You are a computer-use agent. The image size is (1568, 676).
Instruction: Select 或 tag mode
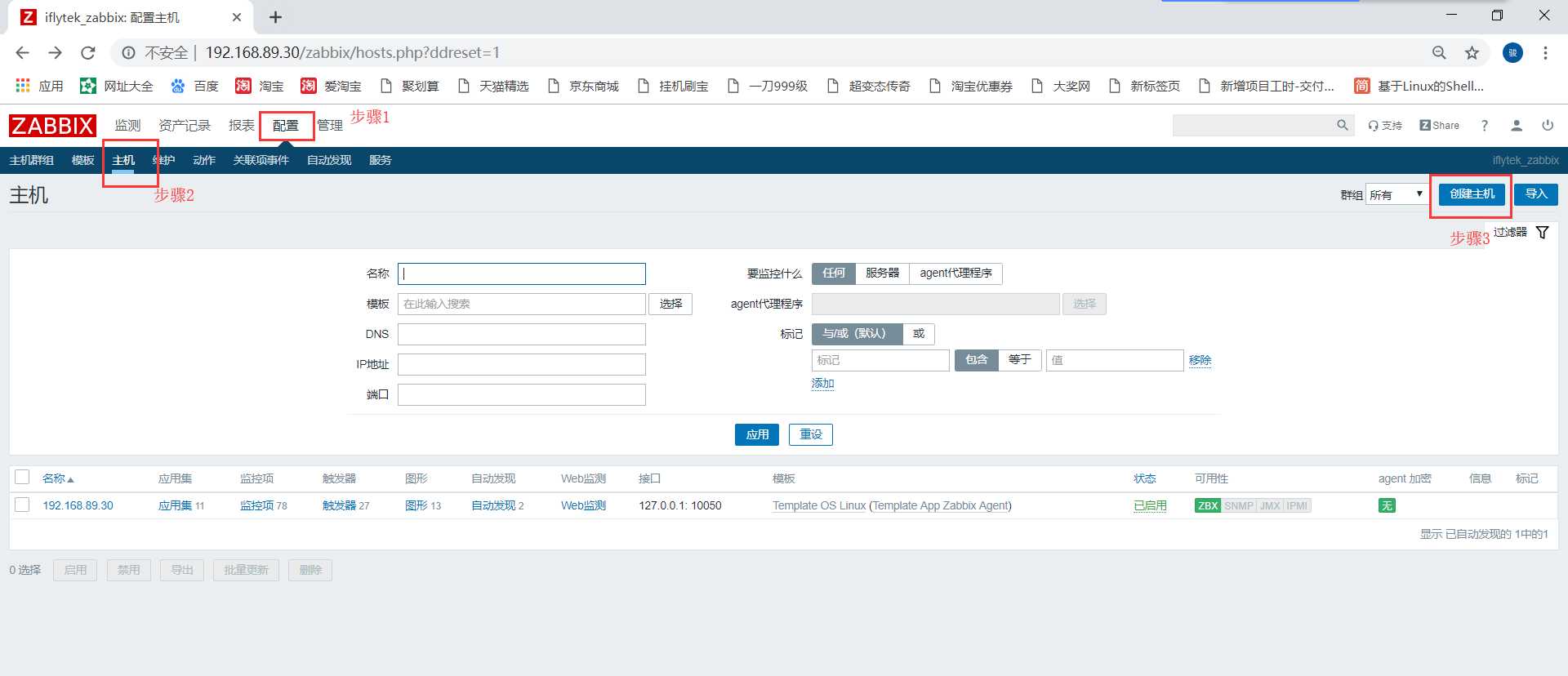click(919, 334)
